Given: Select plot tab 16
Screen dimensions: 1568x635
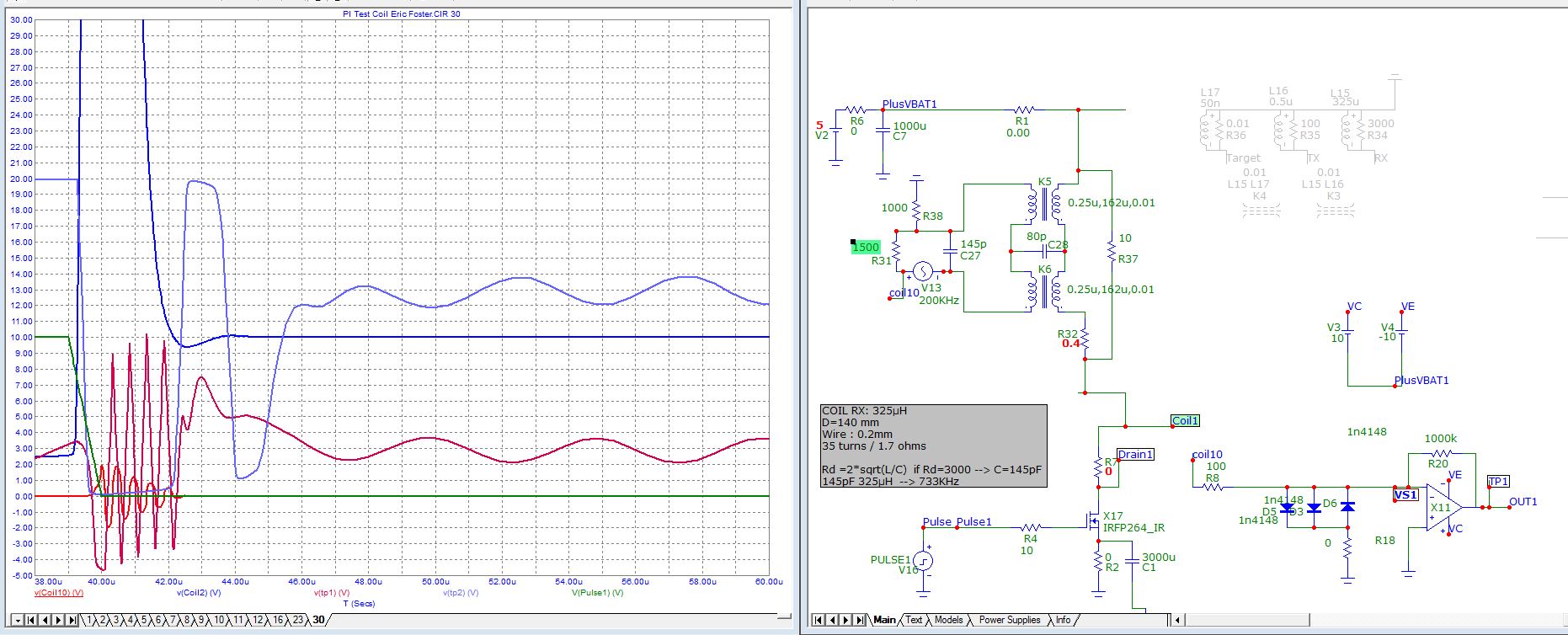Looking at the screenshot, I should (278, 620).
